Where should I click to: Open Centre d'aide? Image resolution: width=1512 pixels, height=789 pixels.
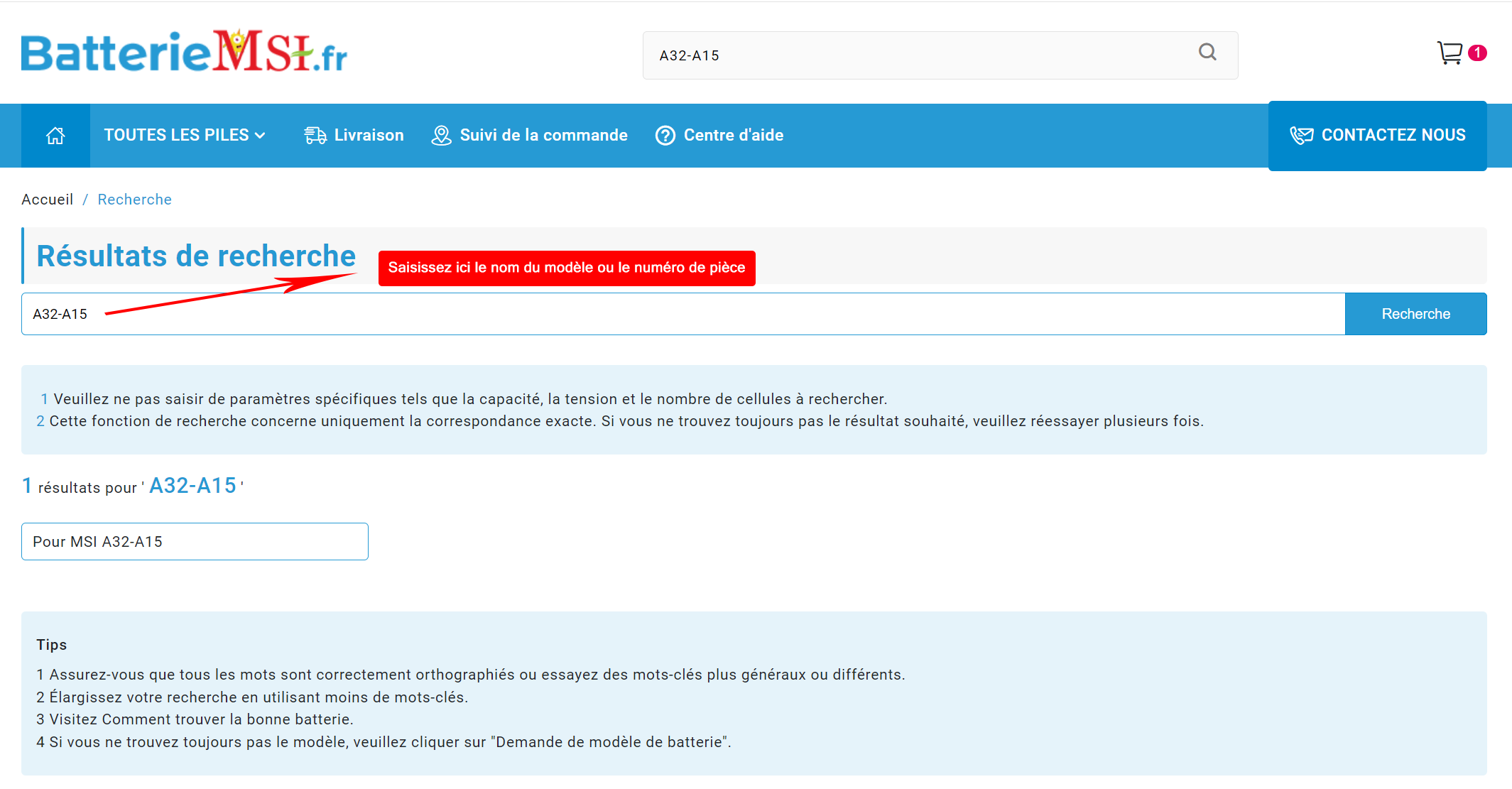(719, 135)
